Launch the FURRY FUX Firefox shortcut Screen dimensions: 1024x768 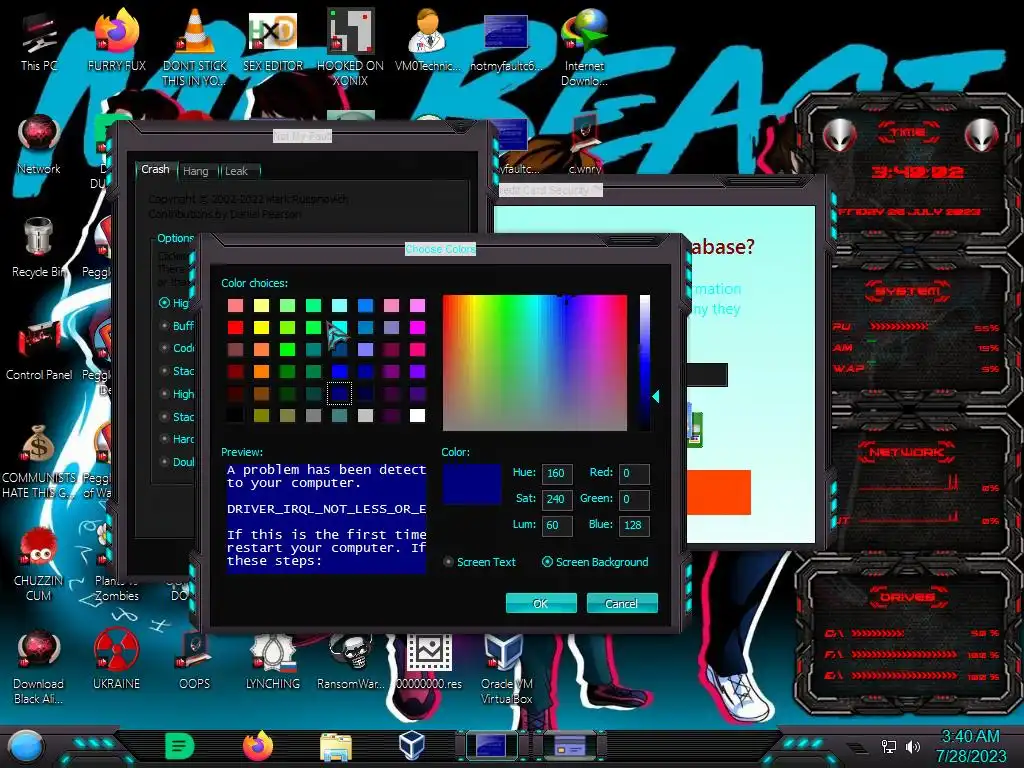pyautogui.click(x=117, y=40)
